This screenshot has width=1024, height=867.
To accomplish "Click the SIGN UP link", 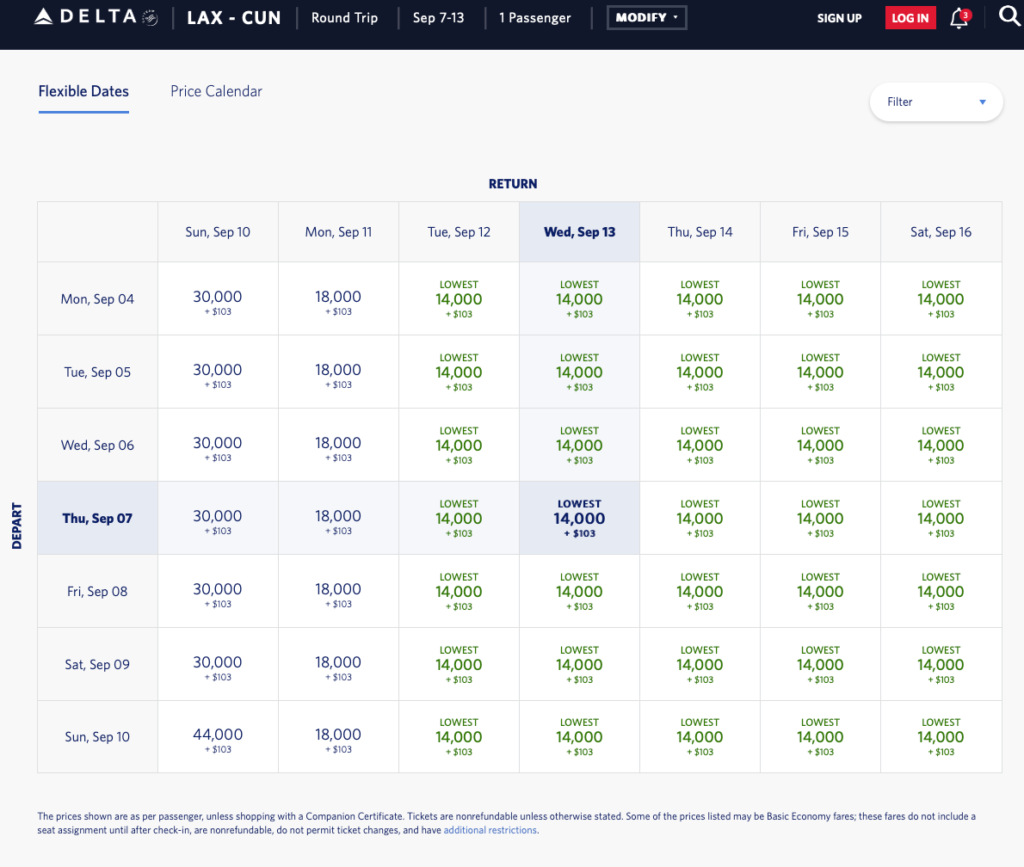I will point(839,18).
